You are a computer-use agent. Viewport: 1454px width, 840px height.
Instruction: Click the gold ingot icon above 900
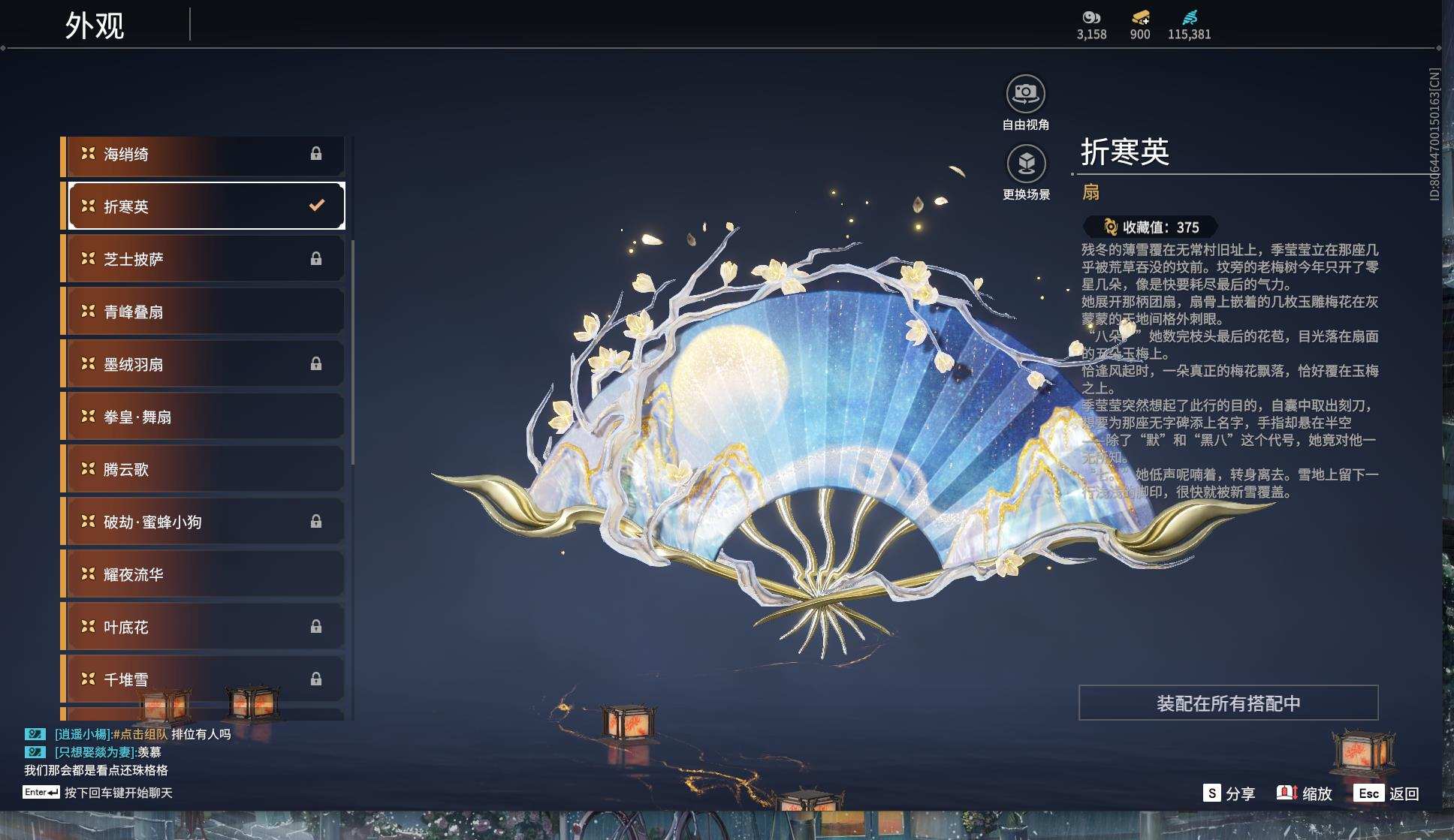tap(1140, 17)
